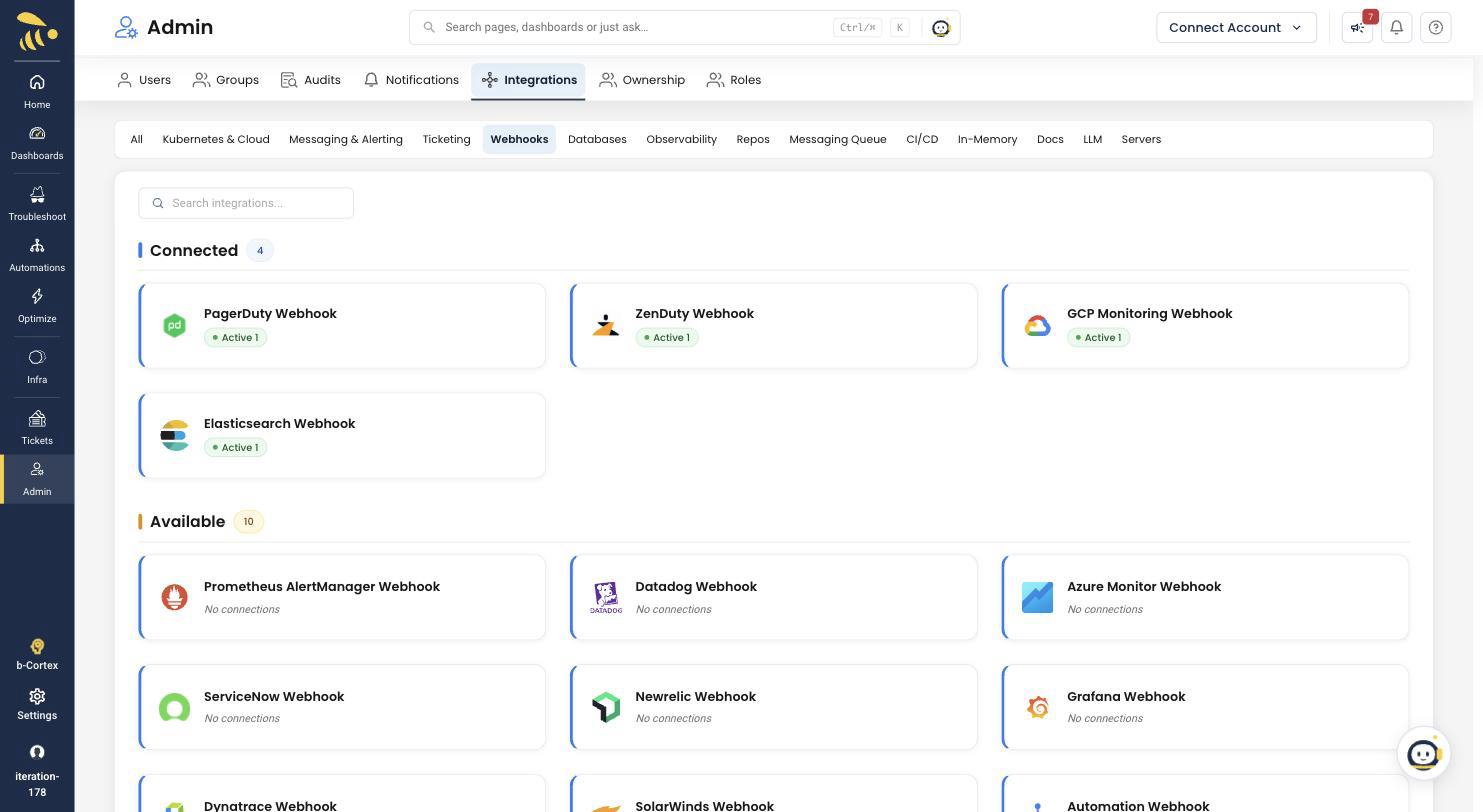Screen dimensions: 1483x812
Task: Open the announcements megaphone icon
Action: [1357, 28]
